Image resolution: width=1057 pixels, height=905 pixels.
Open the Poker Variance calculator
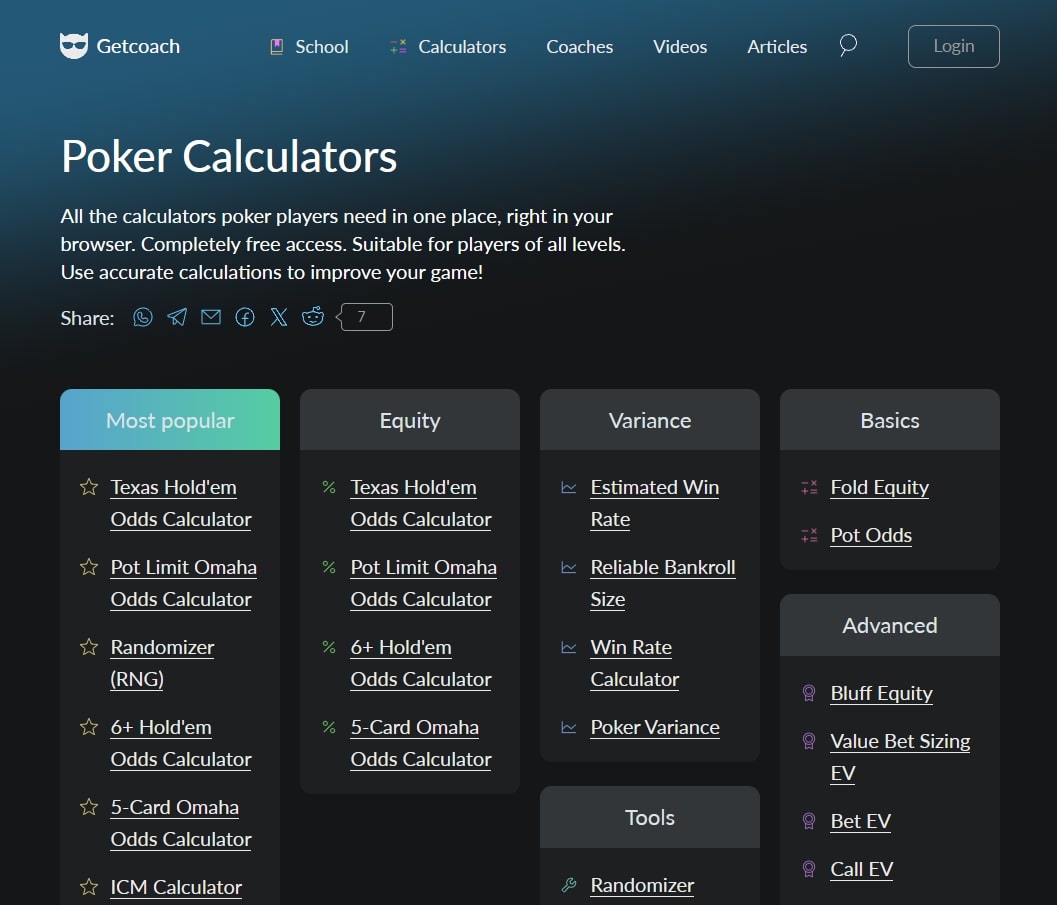[655, 727]
